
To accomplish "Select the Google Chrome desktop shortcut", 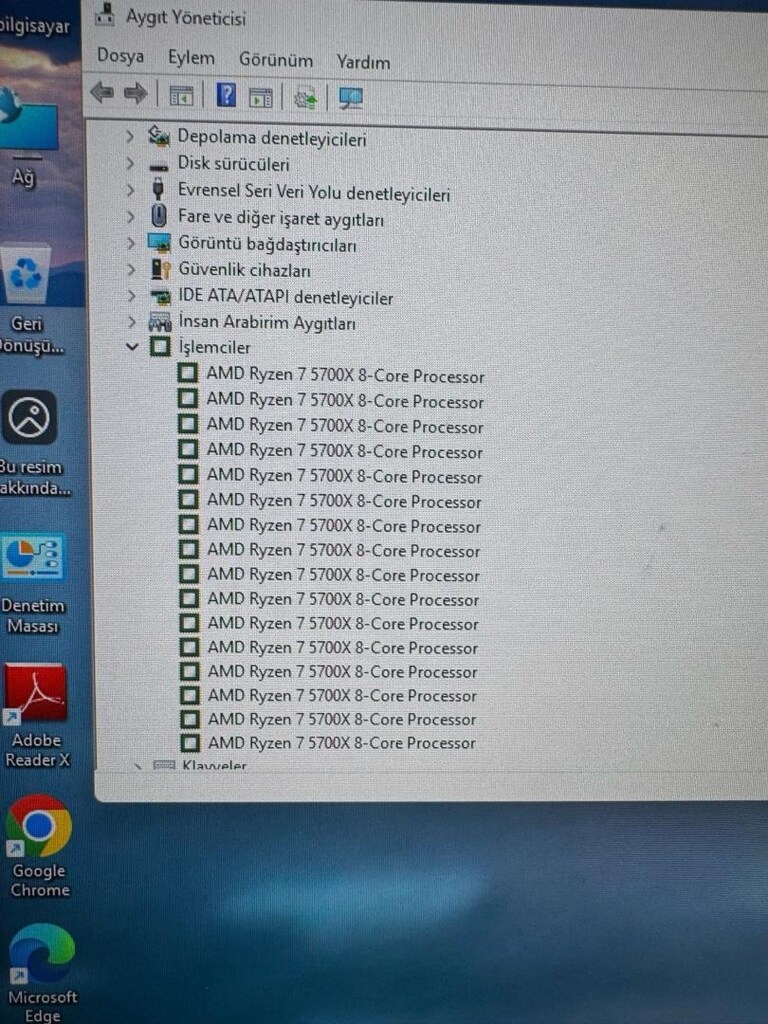I will coord(39,846).
